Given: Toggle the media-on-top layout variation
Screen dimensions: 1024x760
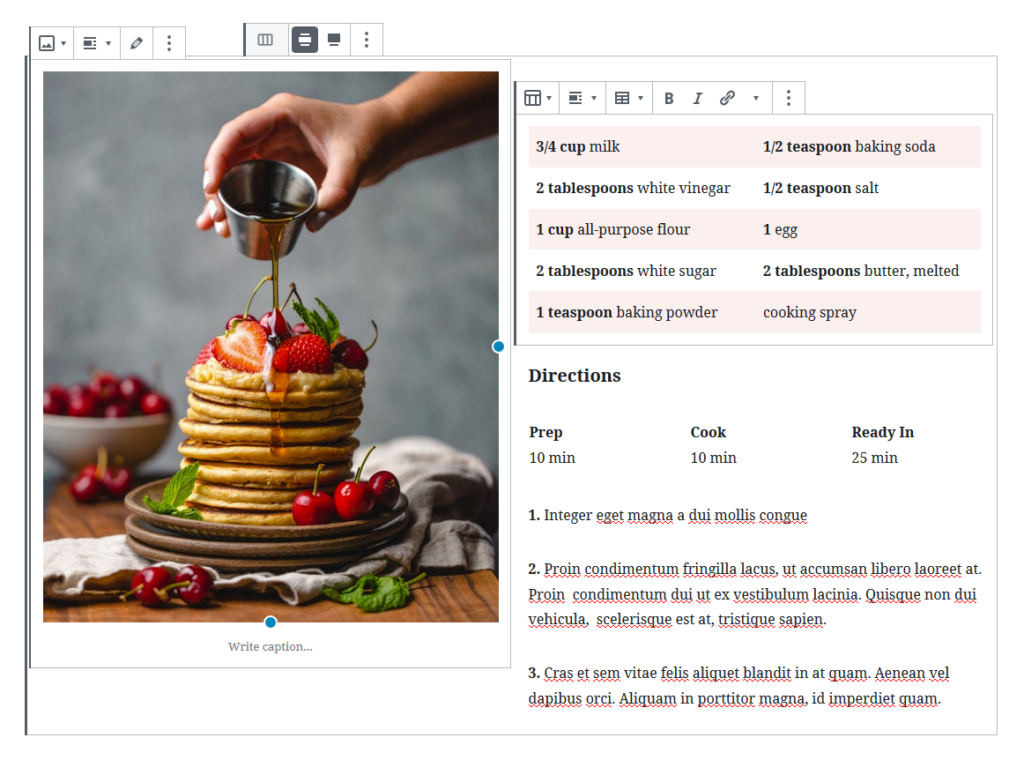Looking at the screenshot, I should (x=333, y=39).
